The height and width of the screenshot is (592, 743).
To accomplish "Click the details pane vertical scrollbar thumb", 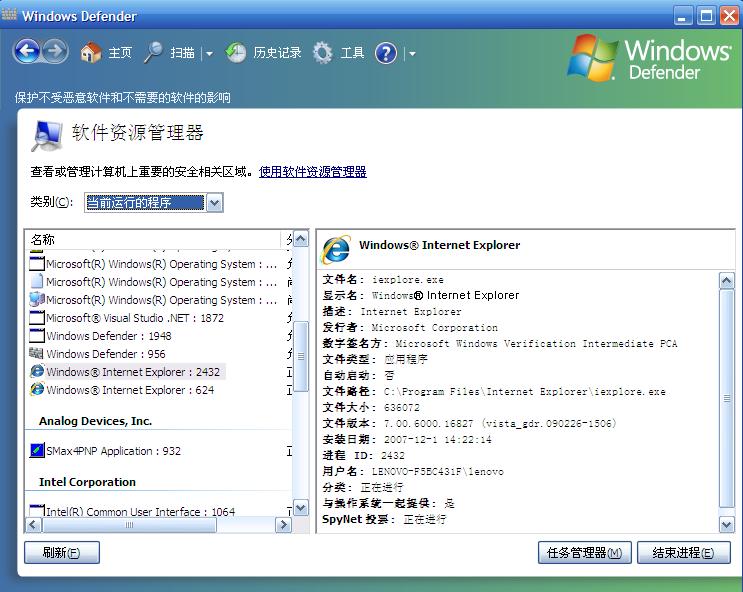I will (726, 398).
